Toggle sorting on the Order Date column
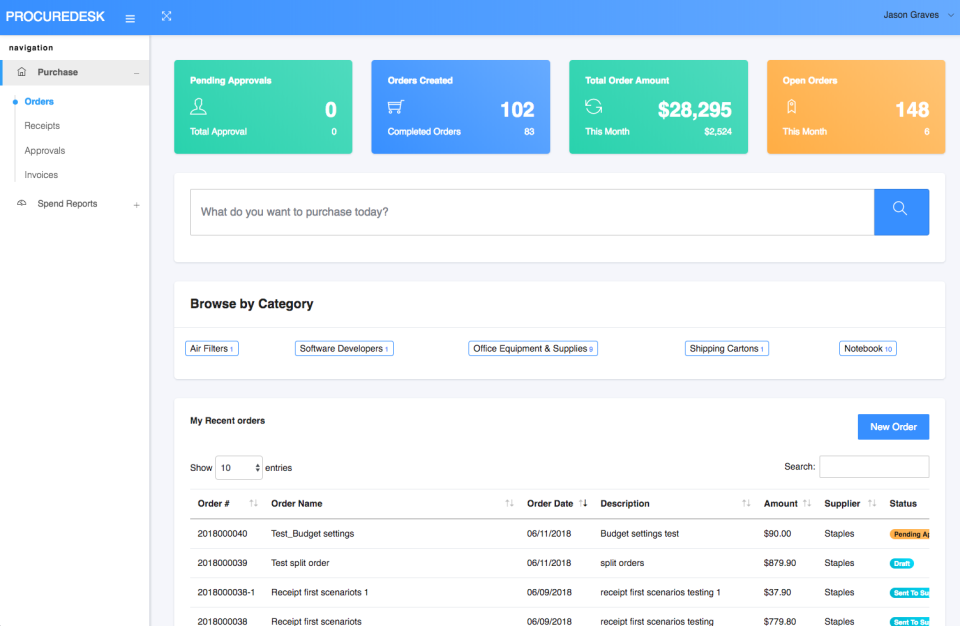 [x=585, y=503]
